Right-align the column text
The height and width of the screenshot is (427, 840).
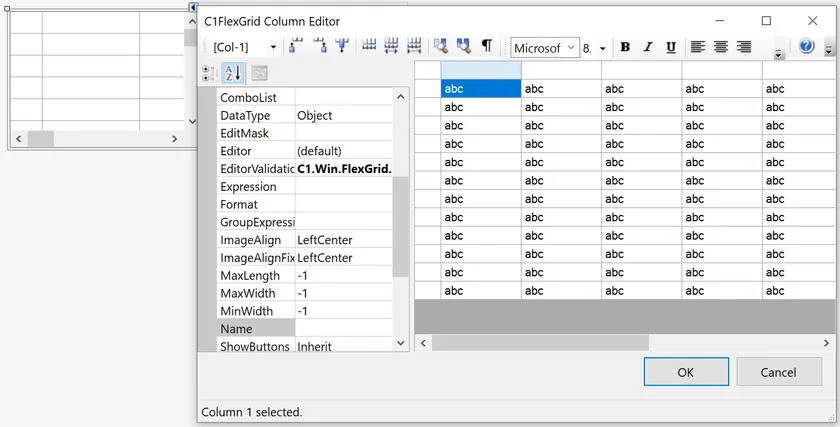pyautogui.click(x=743, y=47)
